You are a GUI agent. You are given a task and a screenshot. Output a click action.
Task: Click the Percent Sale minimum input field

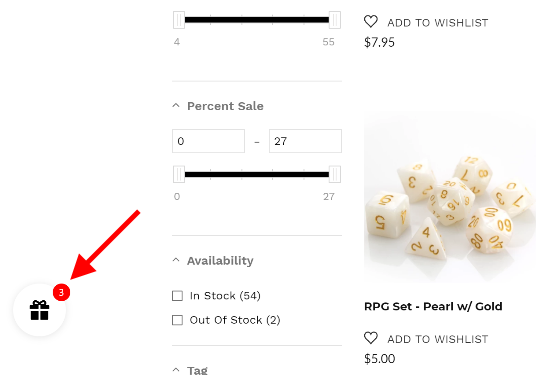click(x=208, y=141)
